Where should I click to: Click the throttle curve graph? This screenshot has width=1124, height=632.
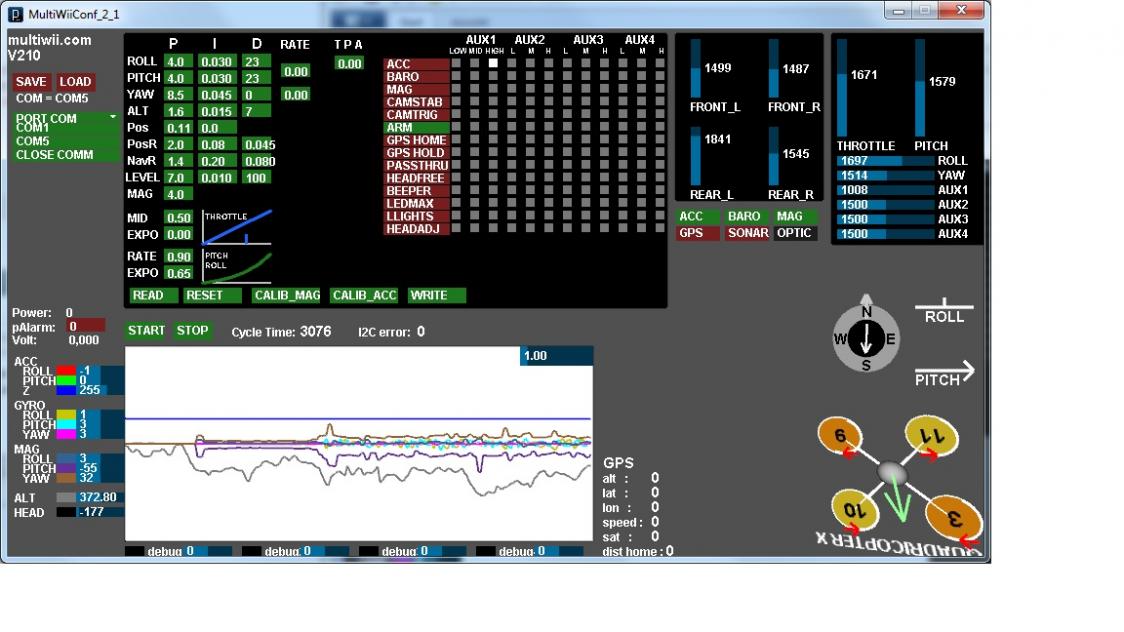point(237,228)
